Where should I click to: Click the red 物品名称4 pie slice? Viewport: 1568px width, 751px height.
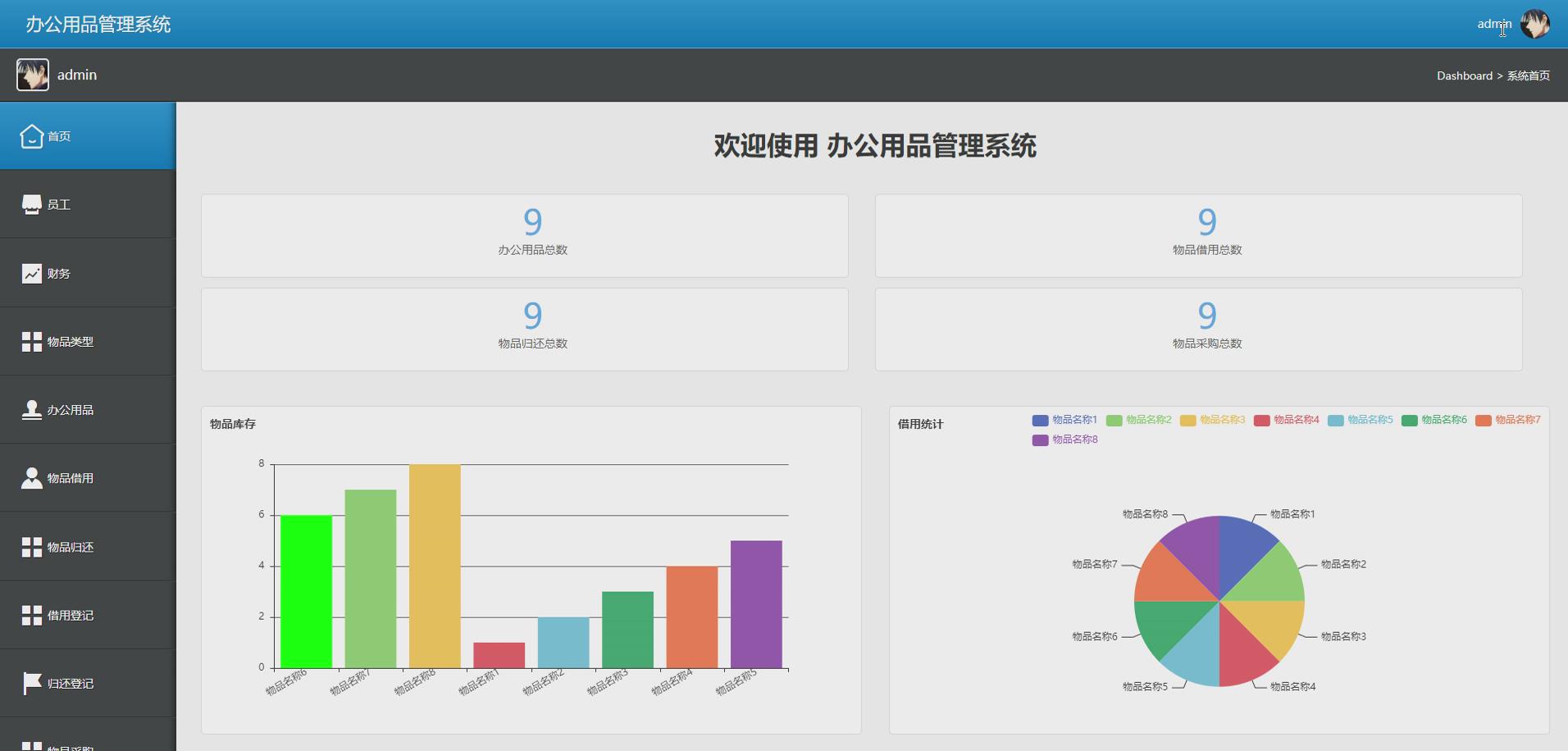tap(1241, 651)
